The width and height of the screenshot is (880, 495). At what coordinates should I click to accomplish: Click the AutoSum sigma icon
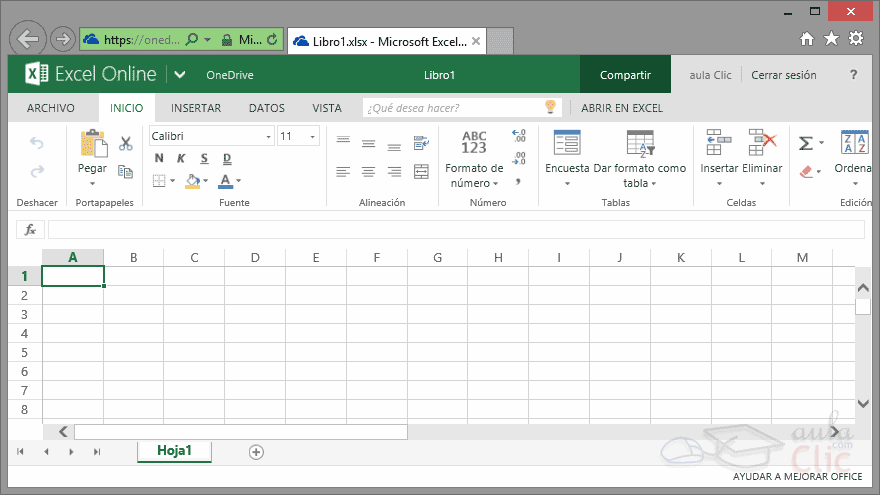[x=805, y=143]
